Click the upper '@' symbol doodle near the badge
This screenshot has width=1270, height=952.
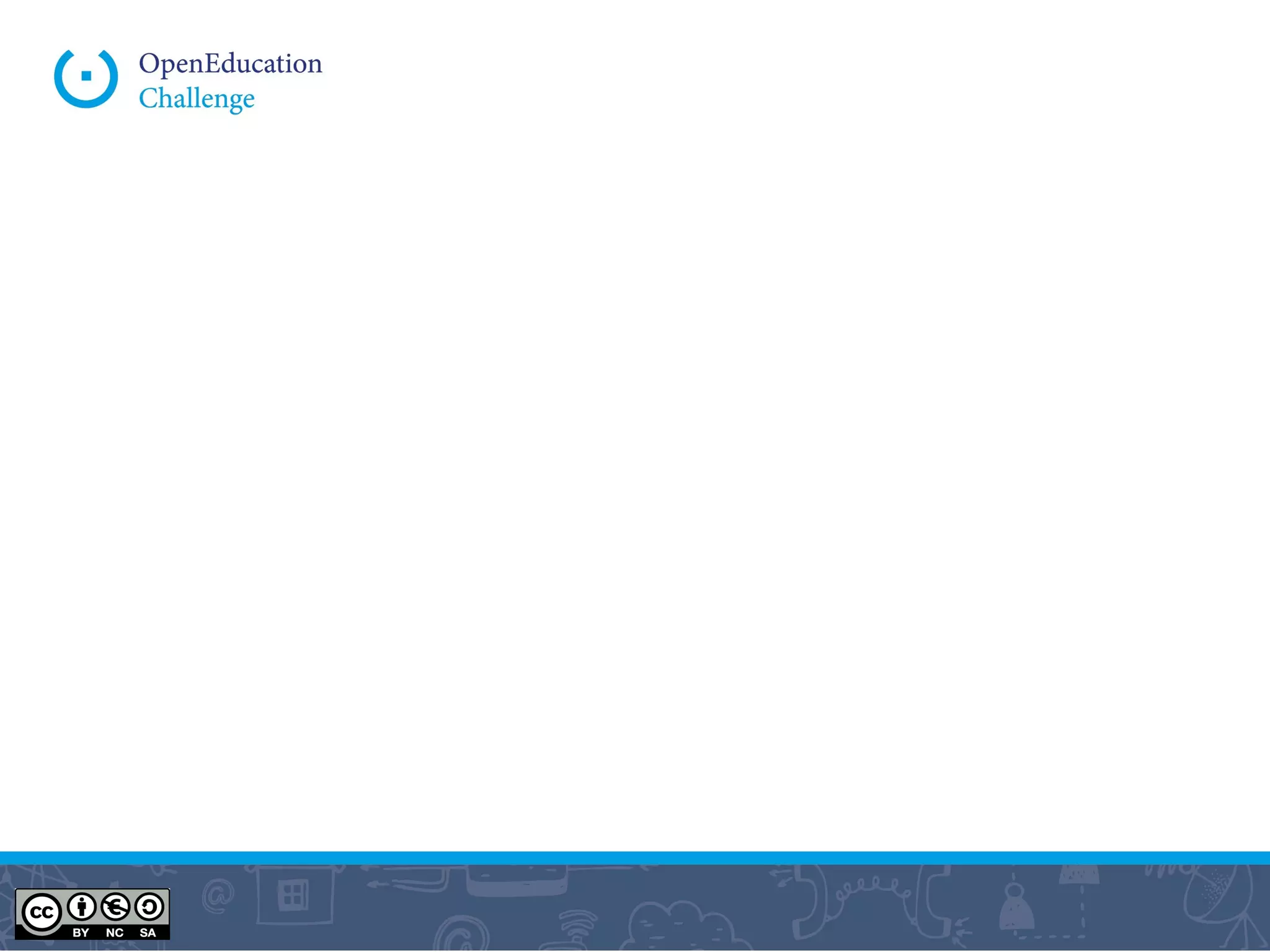click(x=218, y=896)
